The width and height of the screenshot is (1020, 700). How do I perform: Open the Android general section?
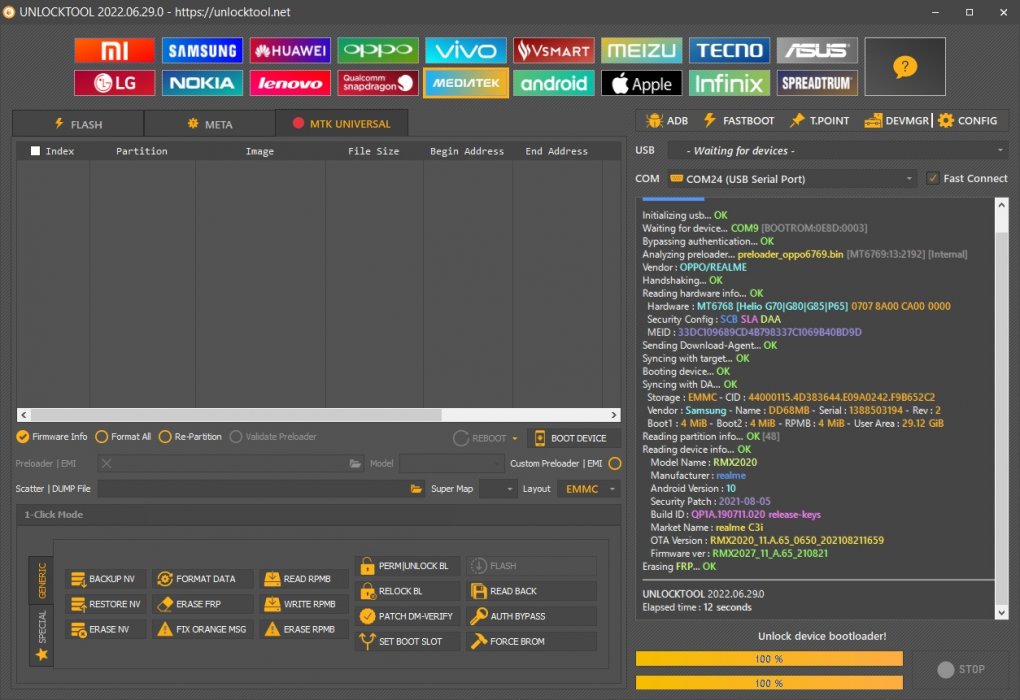[x=554, y=83]
